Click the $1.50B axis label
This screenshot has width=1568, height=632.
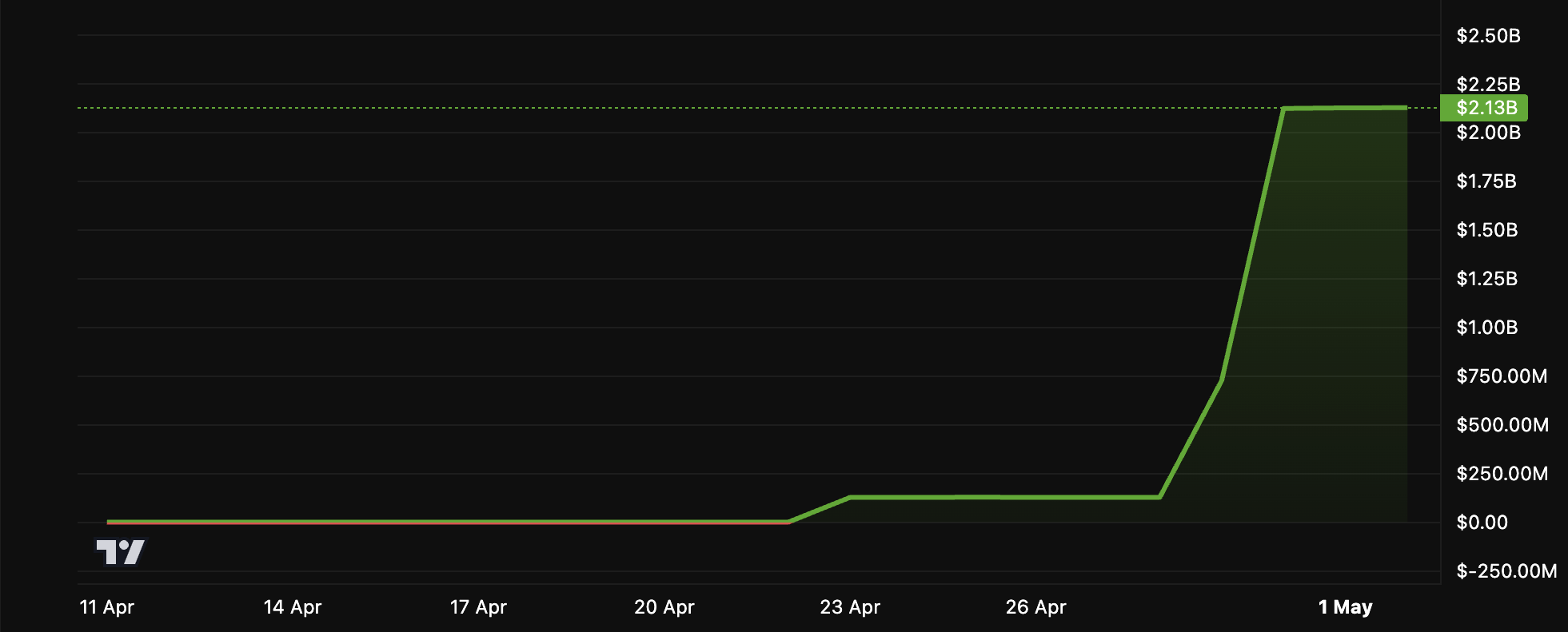pyautogui.click(x=1486, y=230)
